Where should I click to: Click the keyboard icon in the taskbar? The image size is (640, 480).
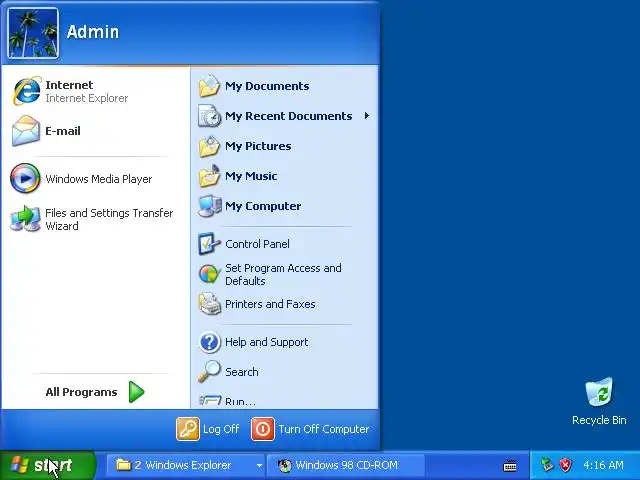coord(510,465)
